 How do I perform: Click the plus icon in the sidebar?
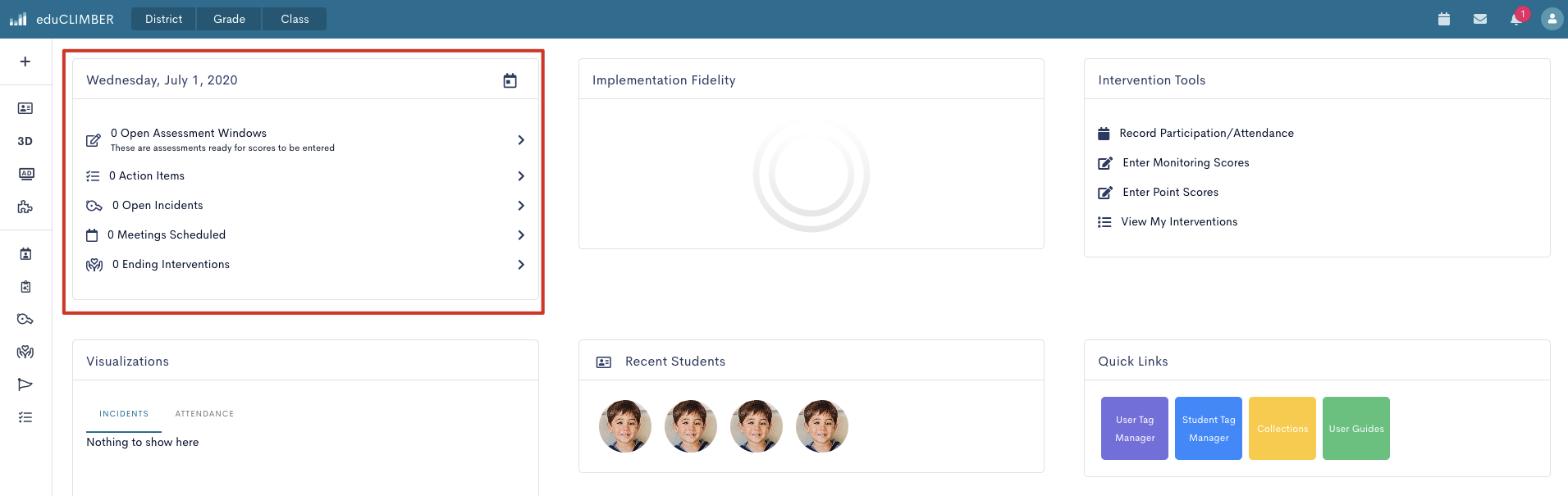coord(25,61)
